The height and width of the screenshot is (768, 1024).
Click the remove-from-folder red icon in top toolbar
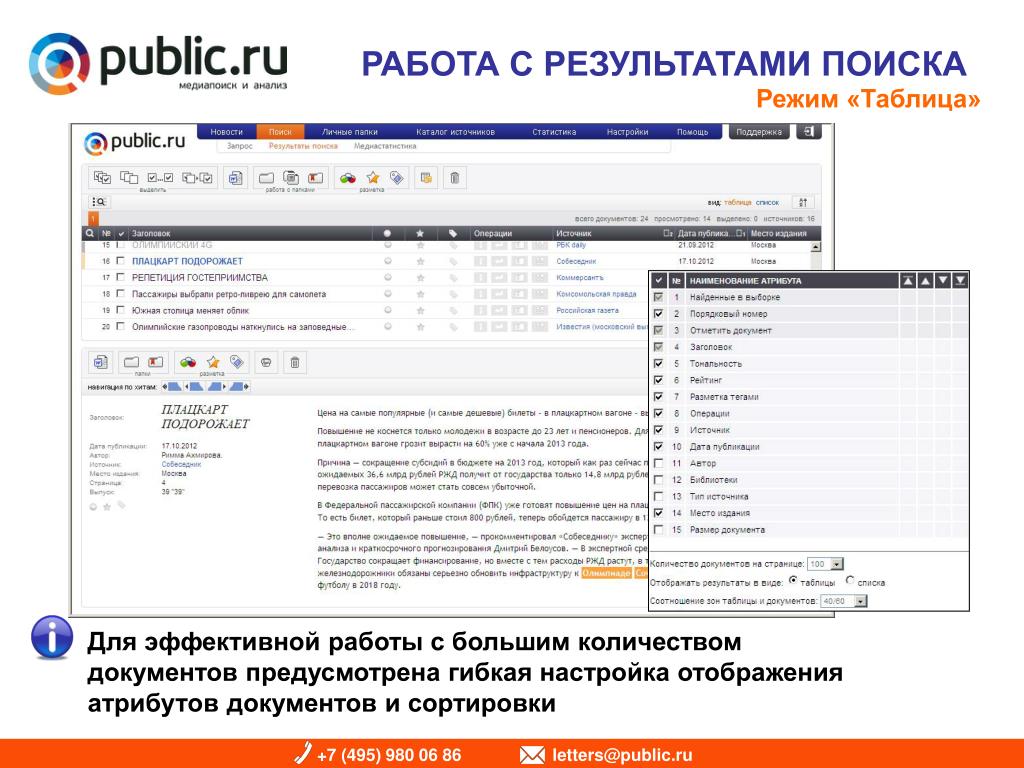[x=316, y=178]
